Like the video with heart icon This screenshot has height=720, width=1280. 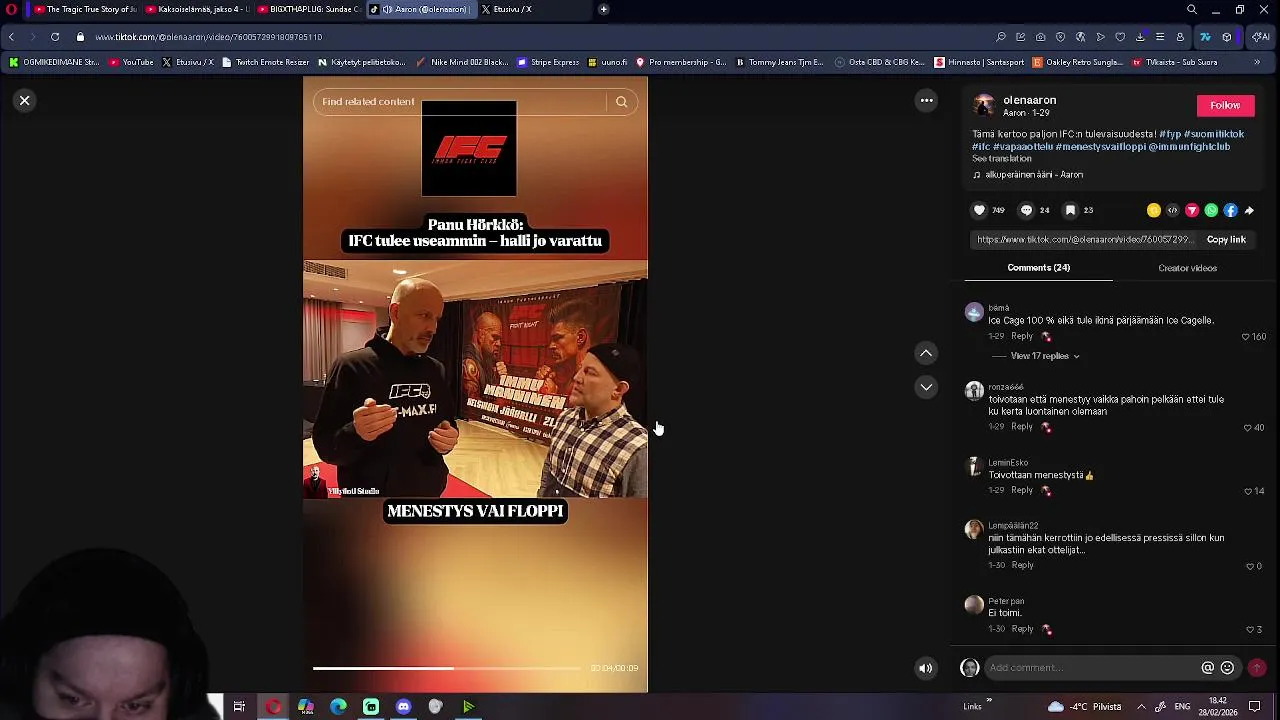(x=980, y=210)
